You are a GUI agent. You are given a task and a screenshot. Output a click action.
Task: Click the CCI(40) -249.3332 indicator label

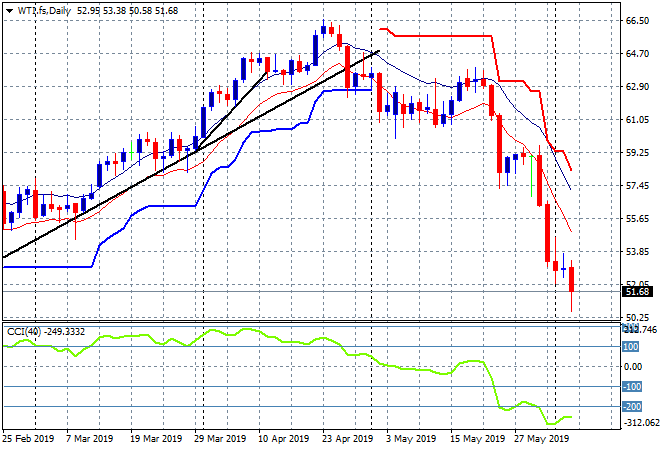(x=46, y=332)
